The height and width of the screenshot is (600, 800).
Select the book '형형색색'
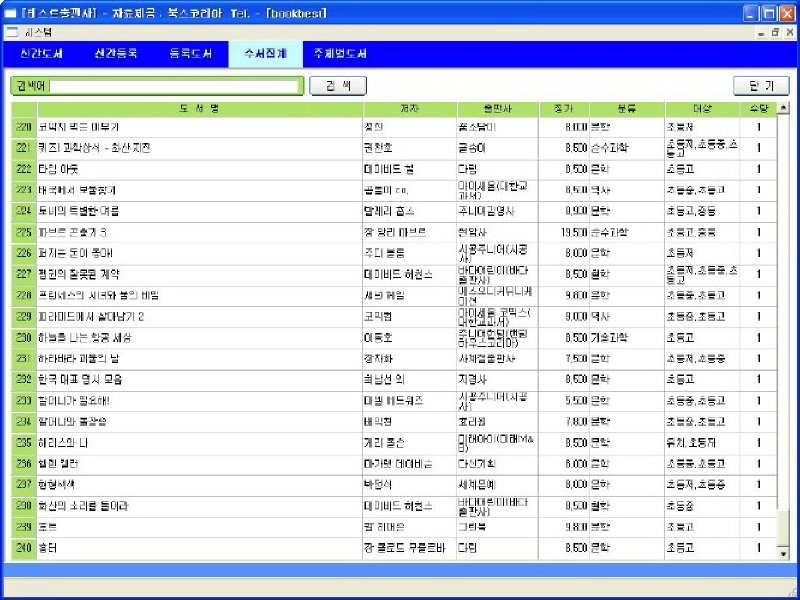tap(199, 485)
